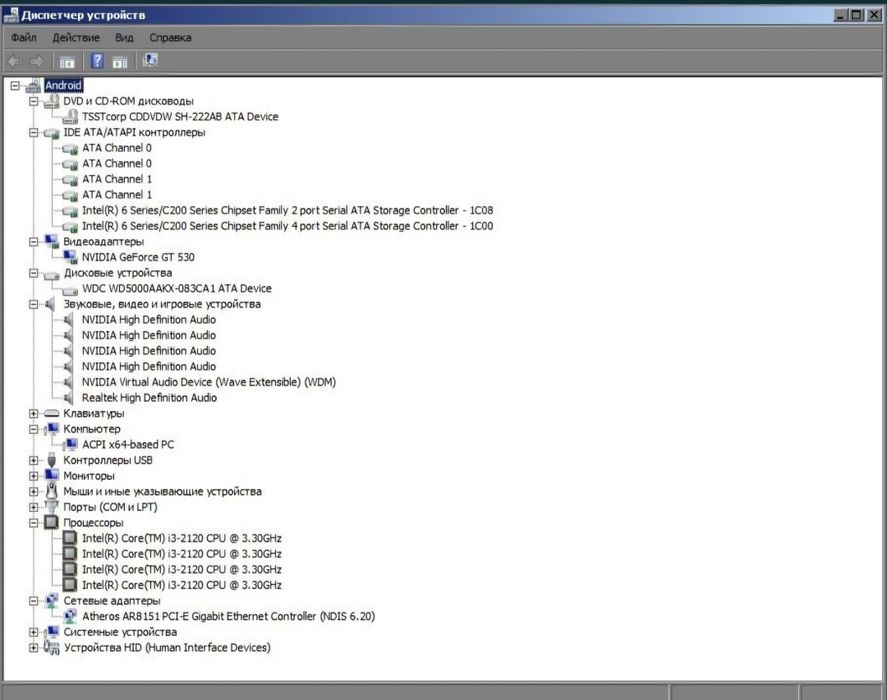Open the Вид menu
The image size is (887, 700).
pyautogui.click(x=124, y=38)
